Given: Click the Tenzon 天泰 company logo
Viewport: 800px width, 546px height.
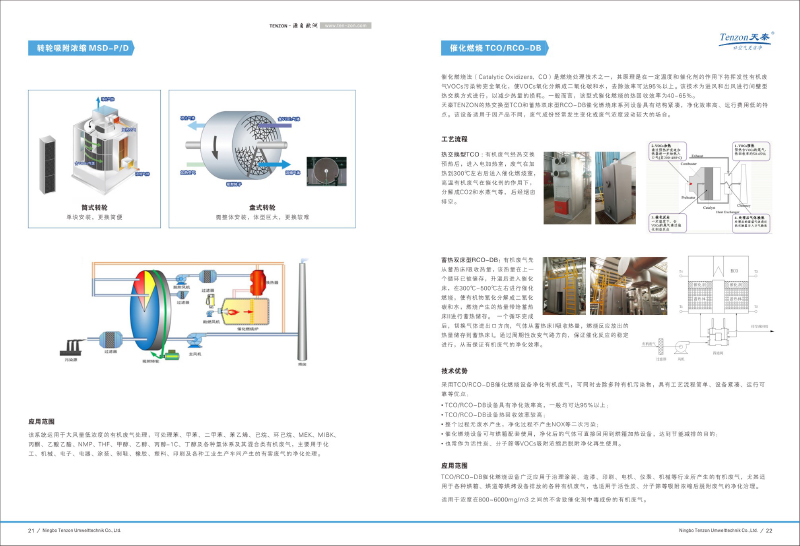Looking at the screenshot, I should coord(746,40).
